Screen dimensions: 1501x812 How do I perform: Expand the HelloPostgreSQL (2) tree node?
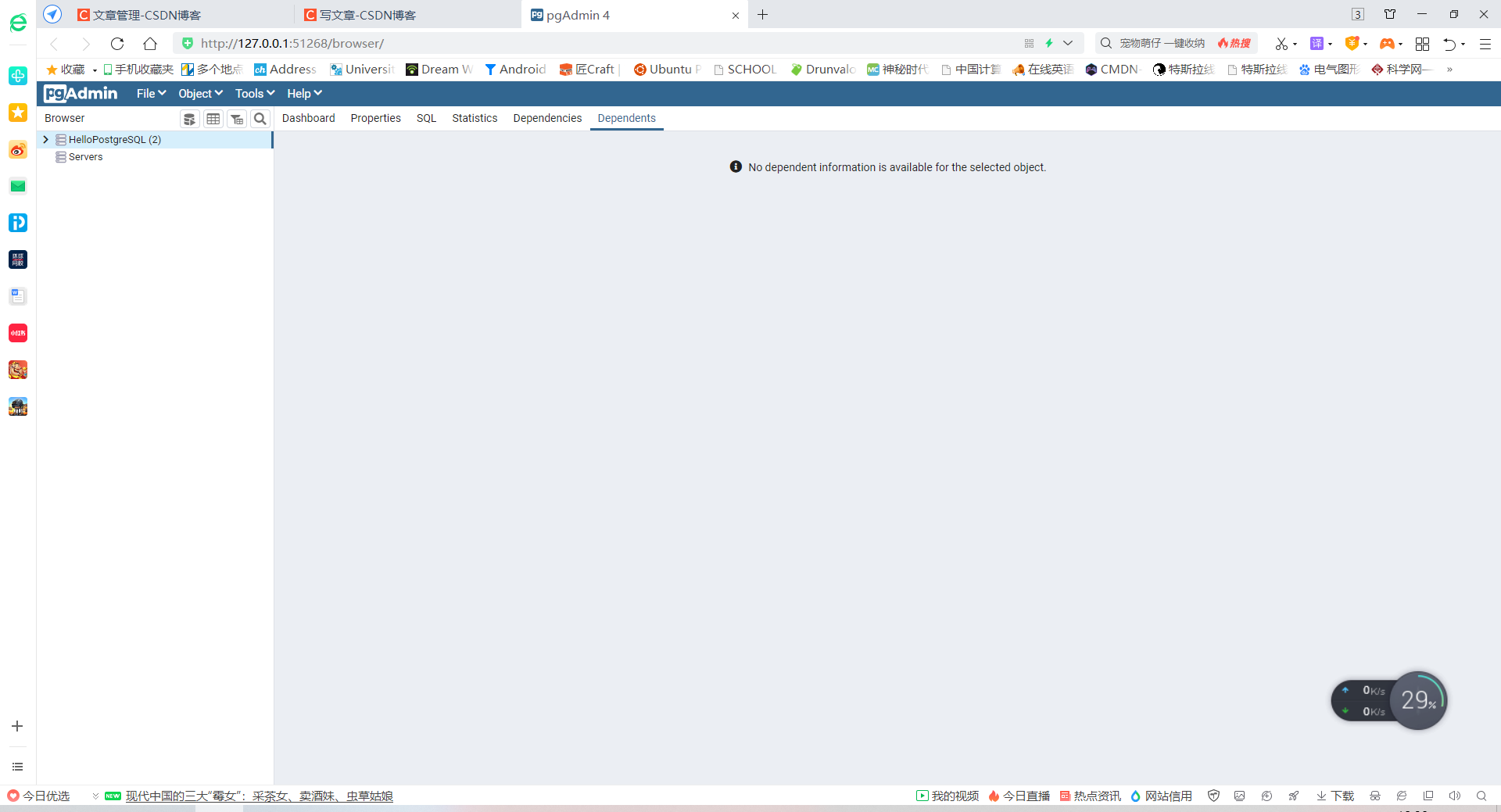46,139
